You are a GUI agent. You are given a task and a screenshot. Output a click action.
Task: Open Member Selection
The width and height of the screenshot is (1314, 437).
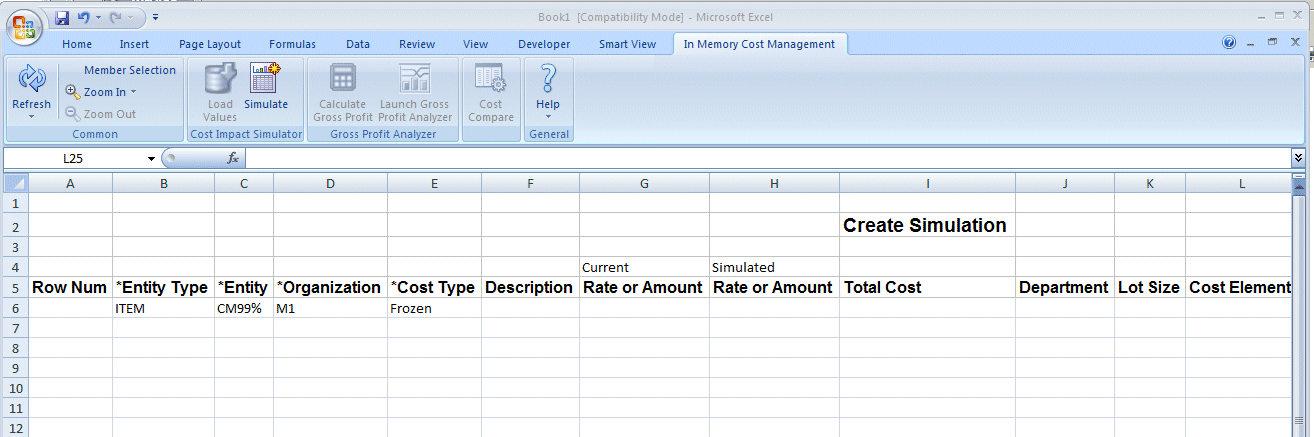pos(129,70)
